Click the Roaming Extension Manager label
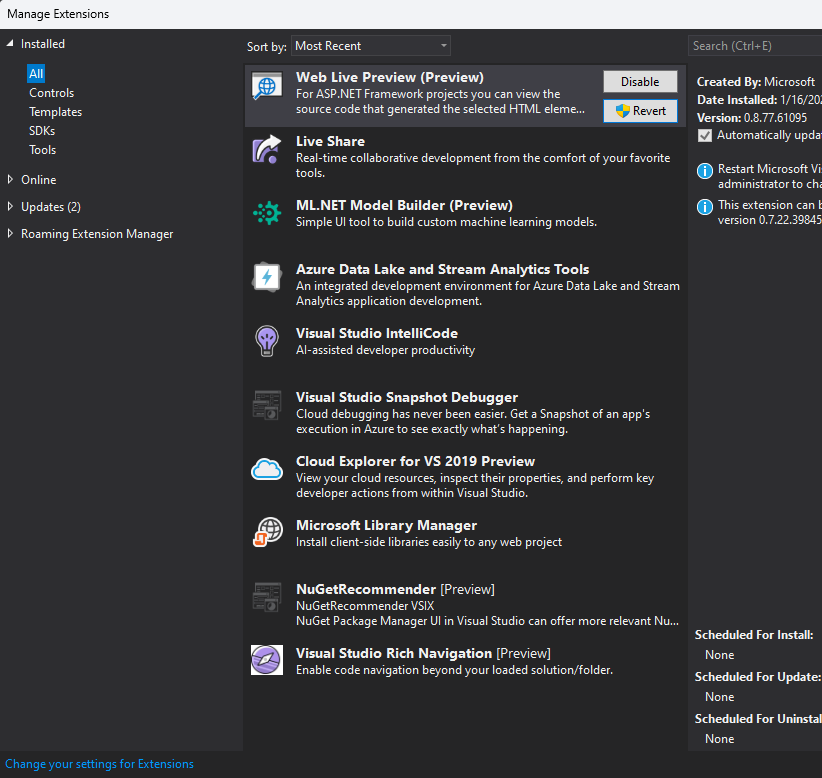The image size is (822, 778). click(x=97, y=234)
